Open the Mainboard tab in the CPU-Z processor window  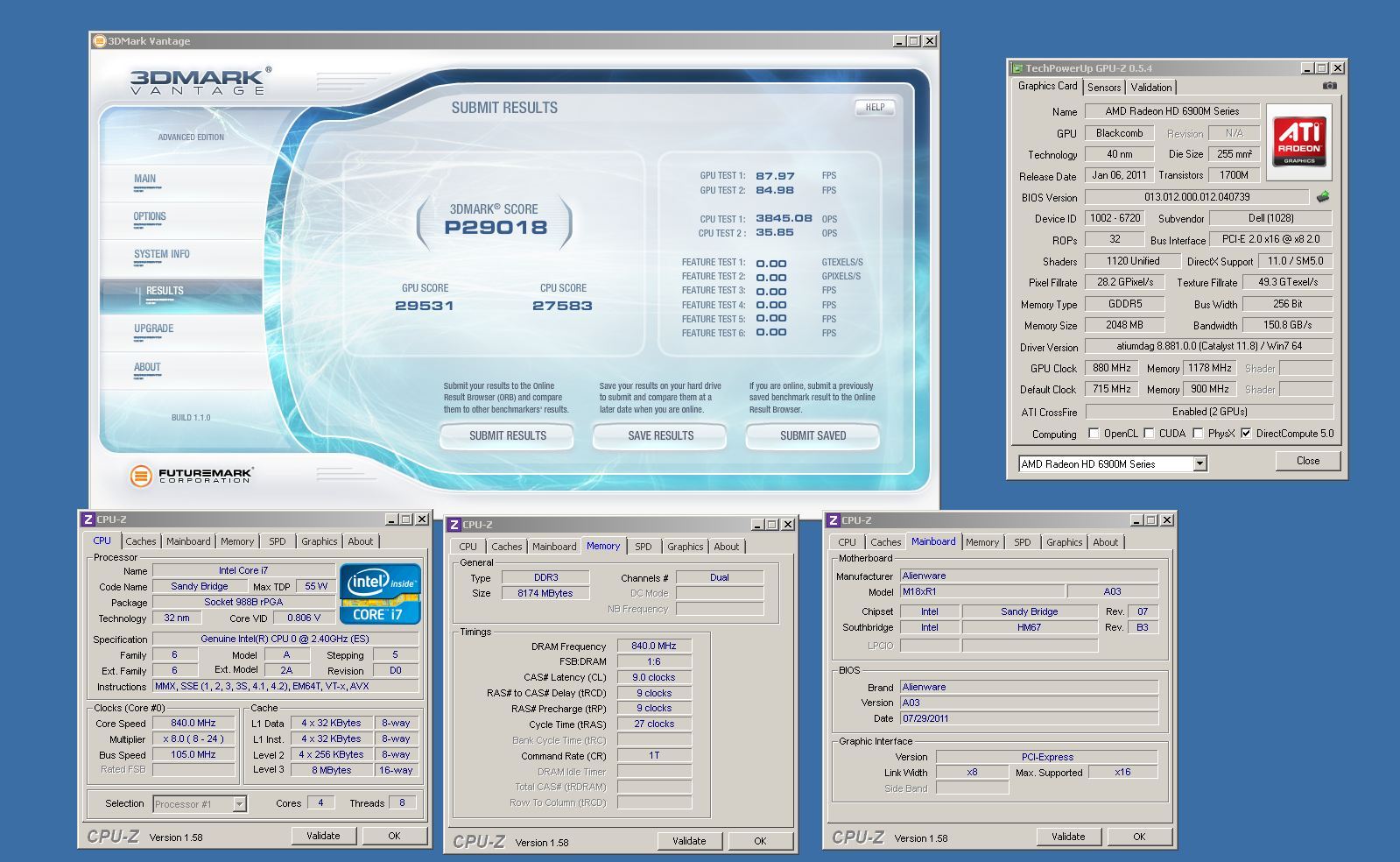[188, 541]
